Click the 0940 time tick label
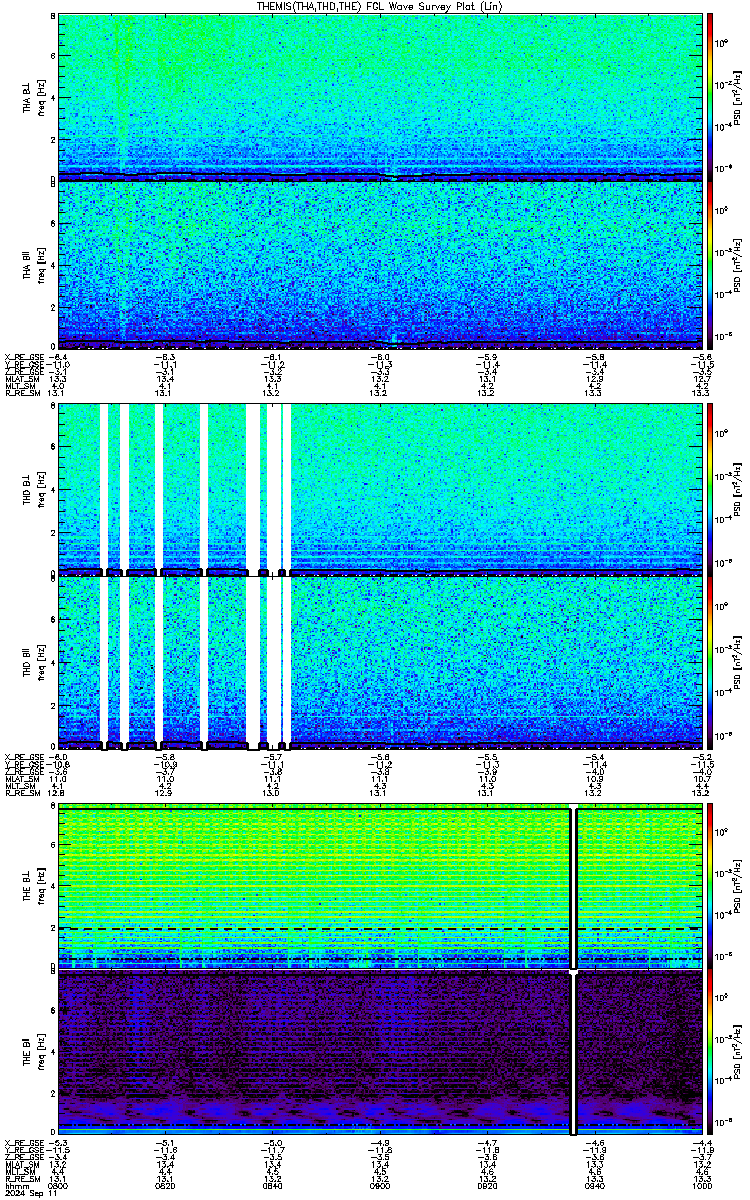The width and height of the screenshot is (750, 1200). (x=594, y=1187)
